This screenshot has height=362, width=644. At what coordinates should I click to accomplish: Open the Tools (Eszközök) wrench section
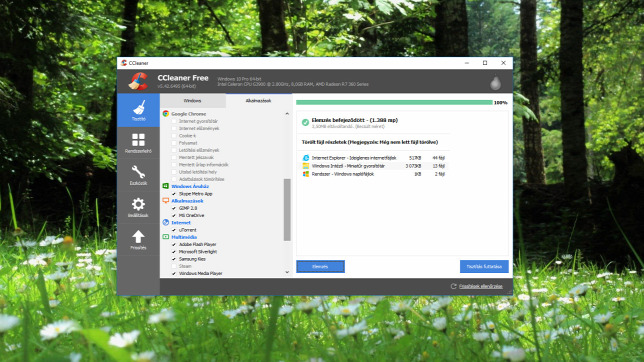click(x=138, y=175)
